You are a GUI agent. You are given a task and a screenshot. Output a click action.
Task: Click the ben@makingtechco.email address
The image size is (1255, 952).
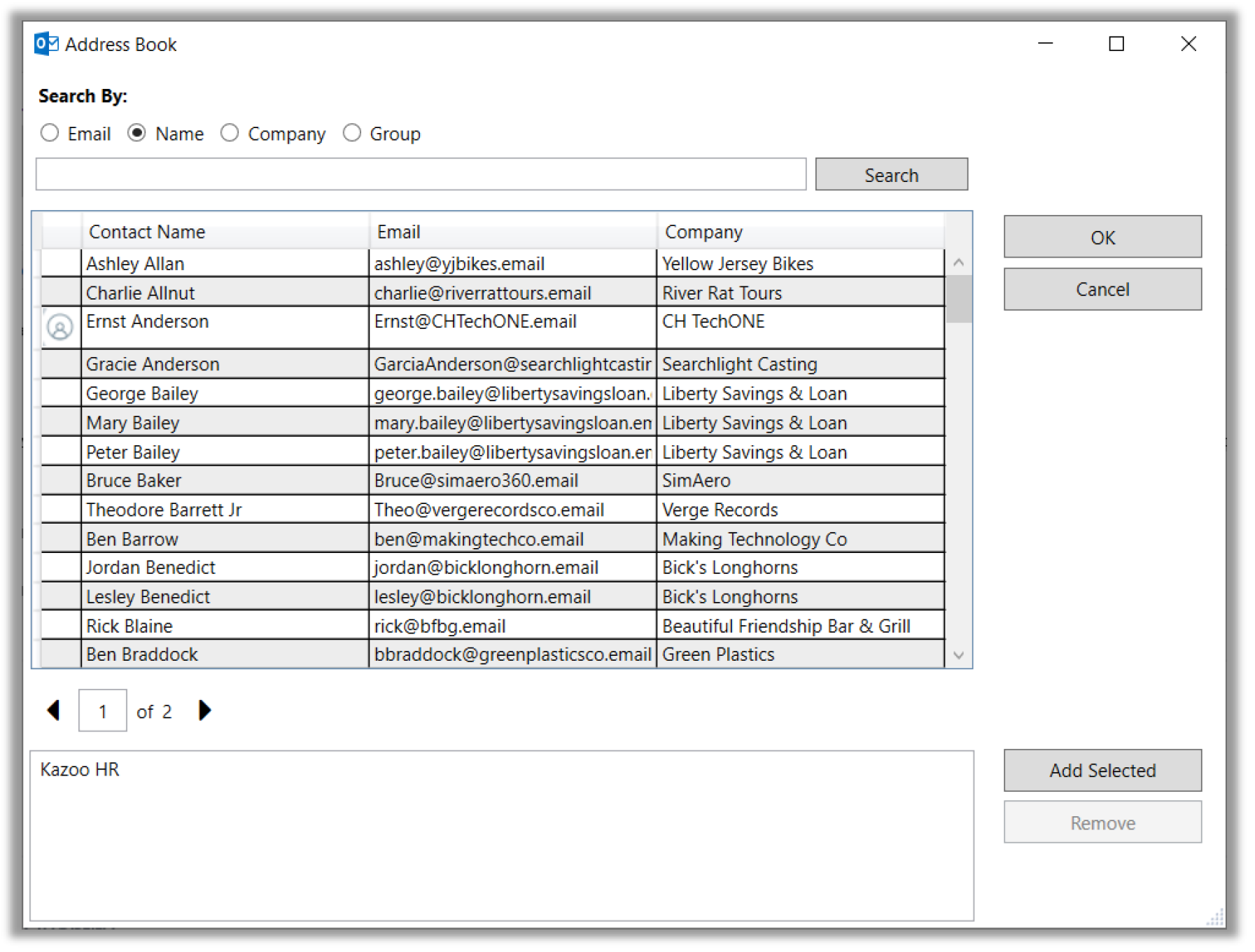click(479, 539)
